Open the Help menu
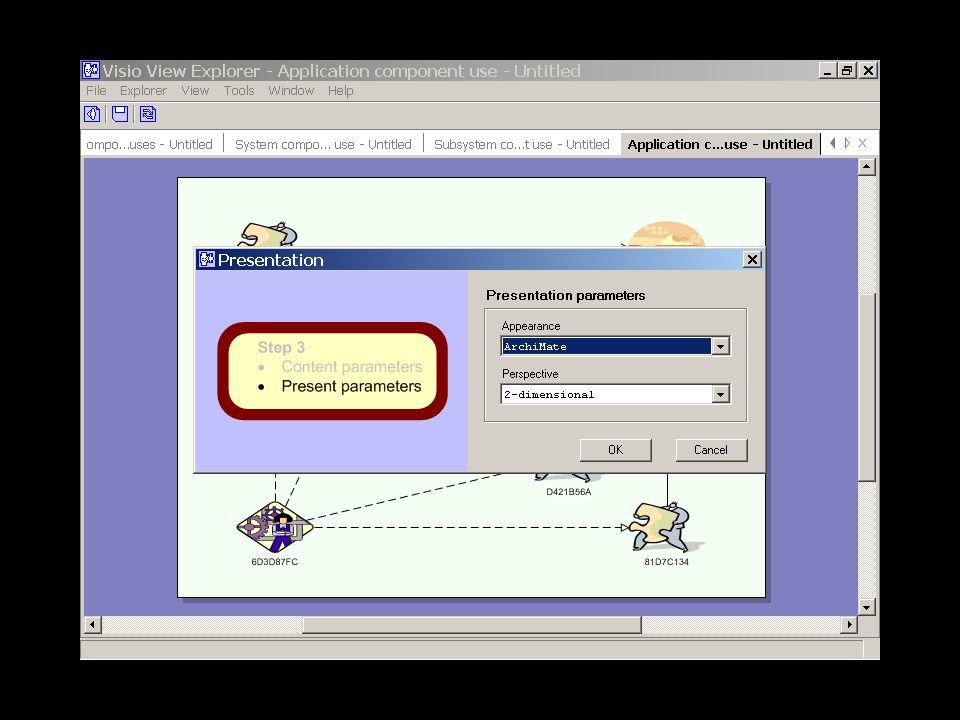 click(340, 91)
